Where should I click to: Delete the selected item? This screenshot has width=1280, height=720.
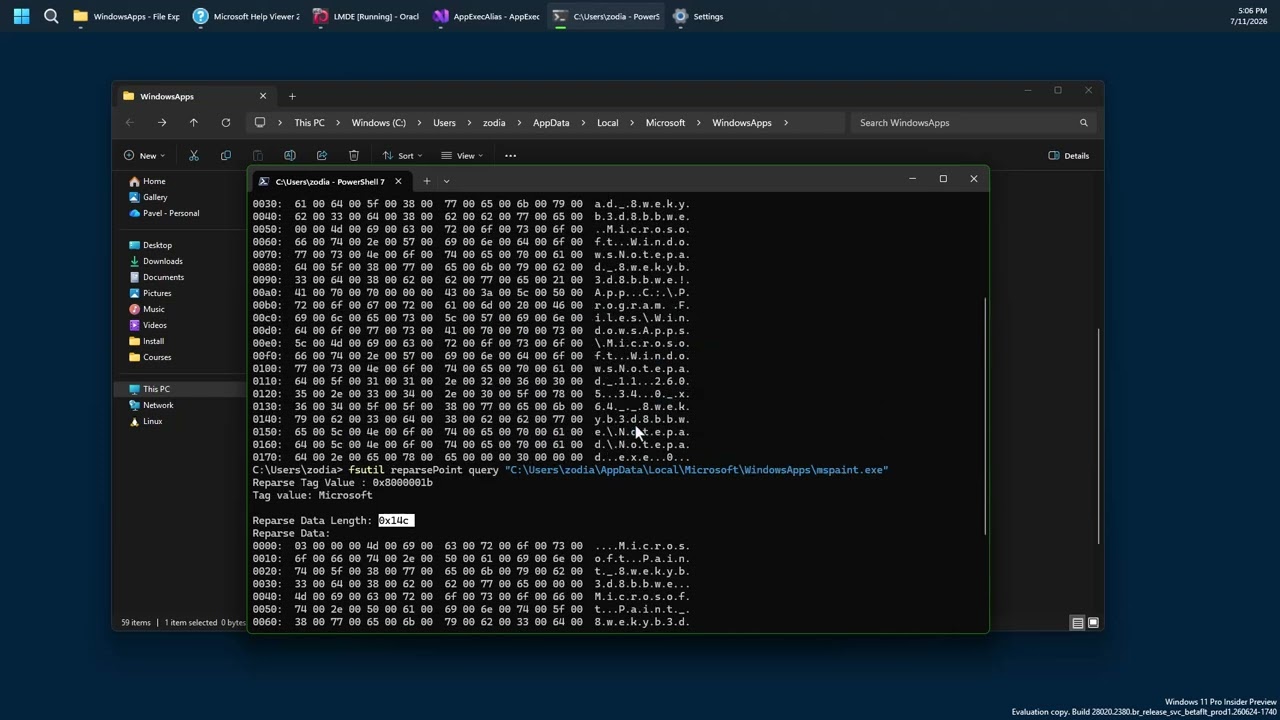(x=354, y=155)
